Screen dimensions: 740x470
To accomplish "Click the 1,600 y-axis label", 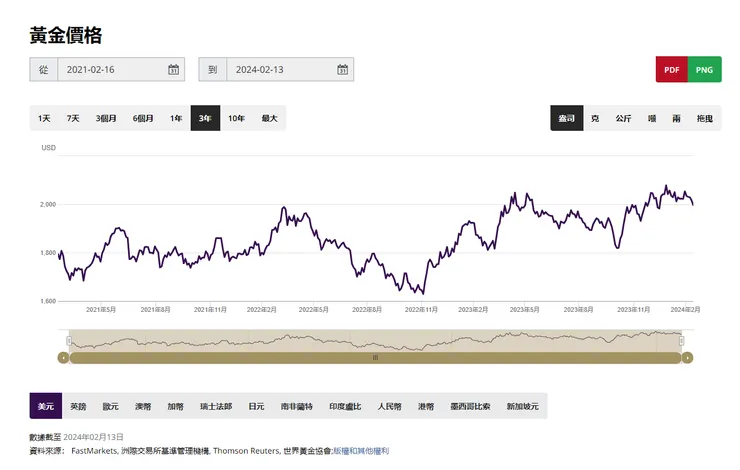I will 48,301.
